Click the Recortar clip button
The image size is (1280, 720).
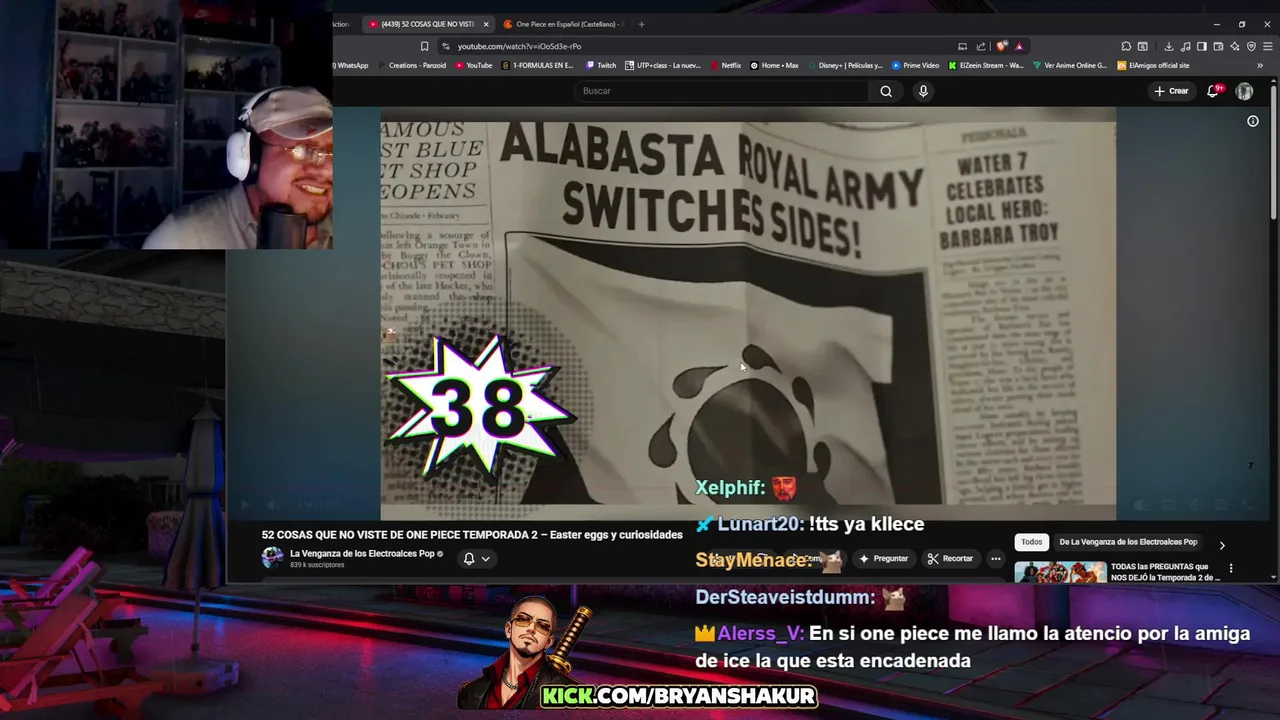[950, 558]
